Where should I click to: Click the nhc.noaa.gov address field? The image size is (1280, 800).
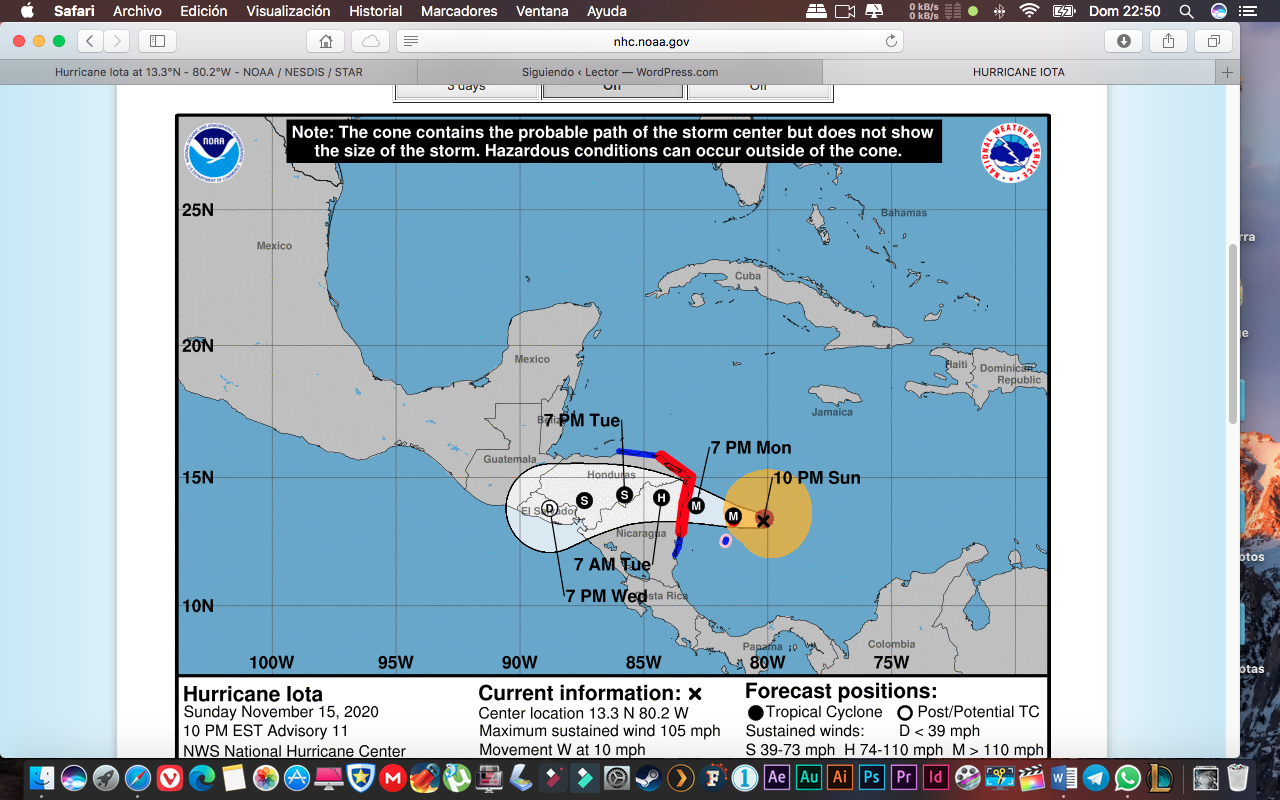click(x=650, y=41)
